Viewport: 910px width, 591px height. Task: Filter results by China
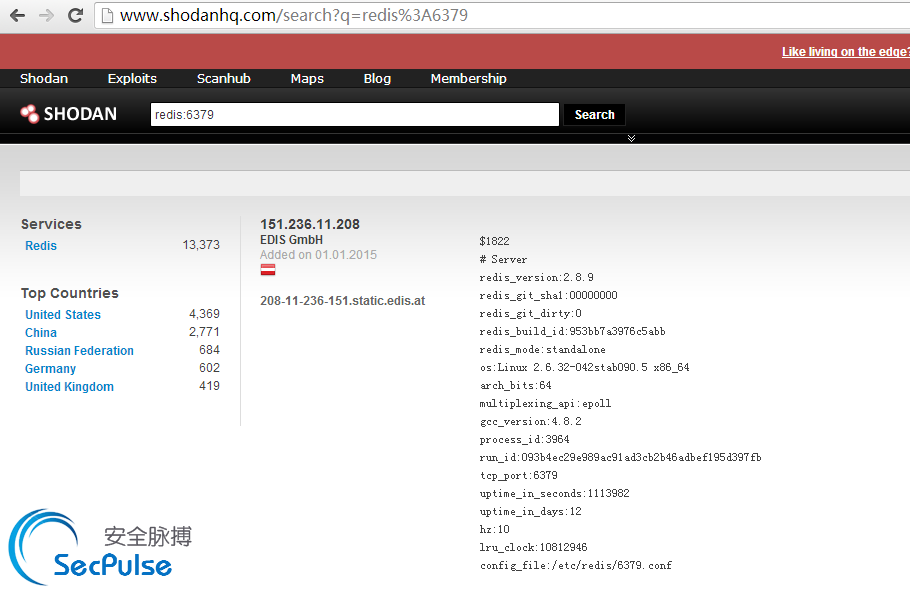41,333
